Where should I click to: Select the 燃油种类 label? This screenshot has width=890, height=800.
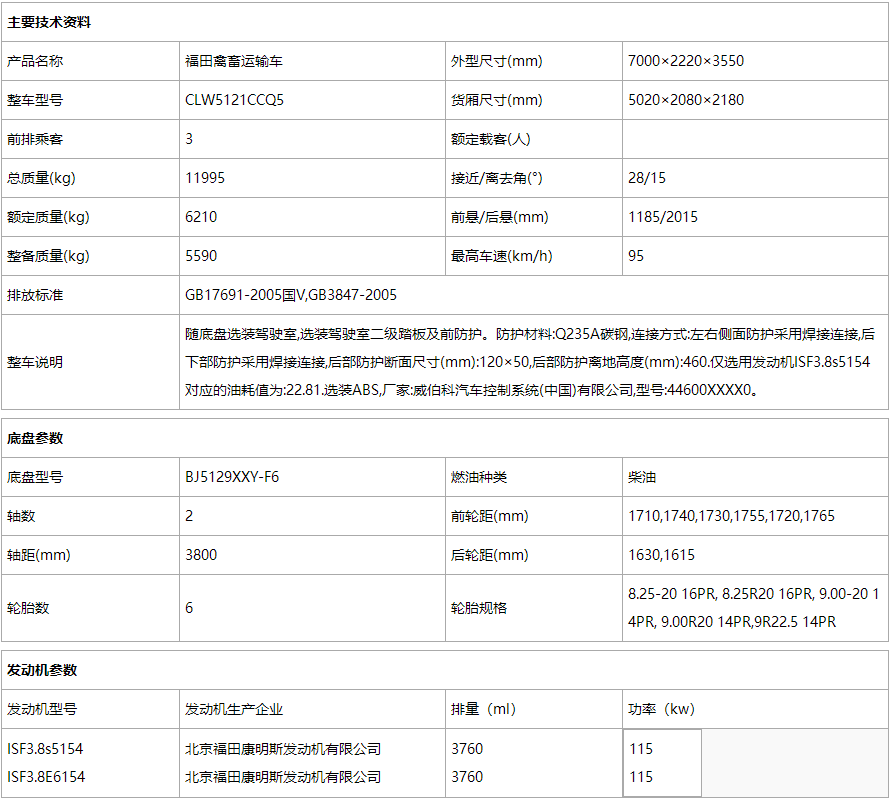click(478, 477)
